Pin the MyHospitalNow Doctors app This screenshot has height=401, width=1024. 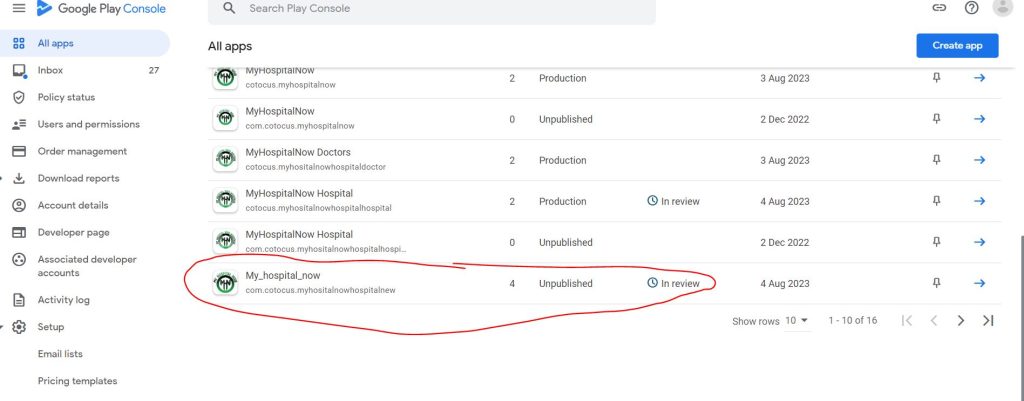937,160
